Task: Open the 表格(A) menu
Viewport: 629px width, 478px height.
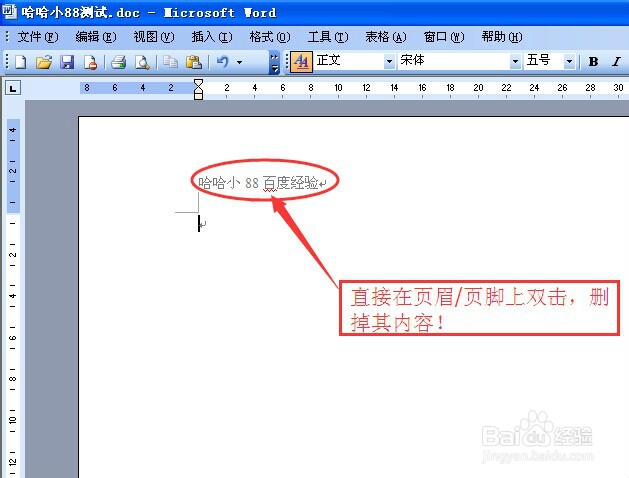Action: pyautogui.click(x=386, y=37)
